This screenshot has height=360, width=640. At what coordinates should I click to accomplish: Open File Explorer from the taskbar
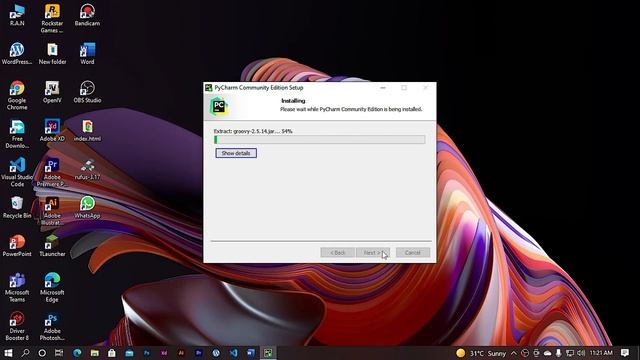[x=95, y=353]
